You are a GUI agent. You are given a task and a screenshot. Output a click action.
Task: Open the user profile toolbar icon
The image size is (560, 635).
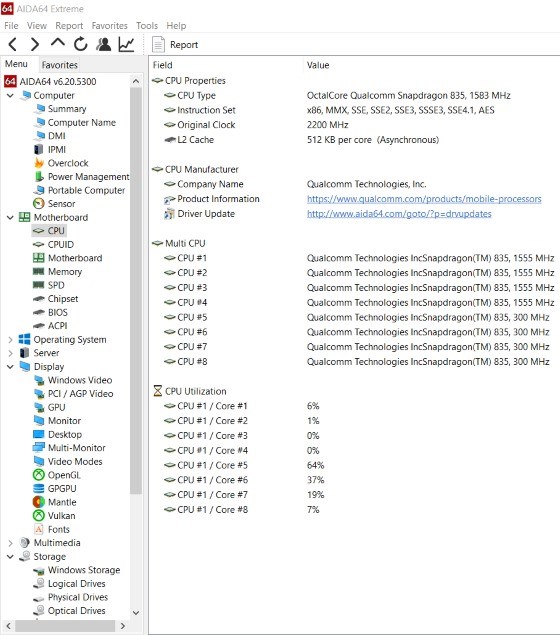point(104,44)
